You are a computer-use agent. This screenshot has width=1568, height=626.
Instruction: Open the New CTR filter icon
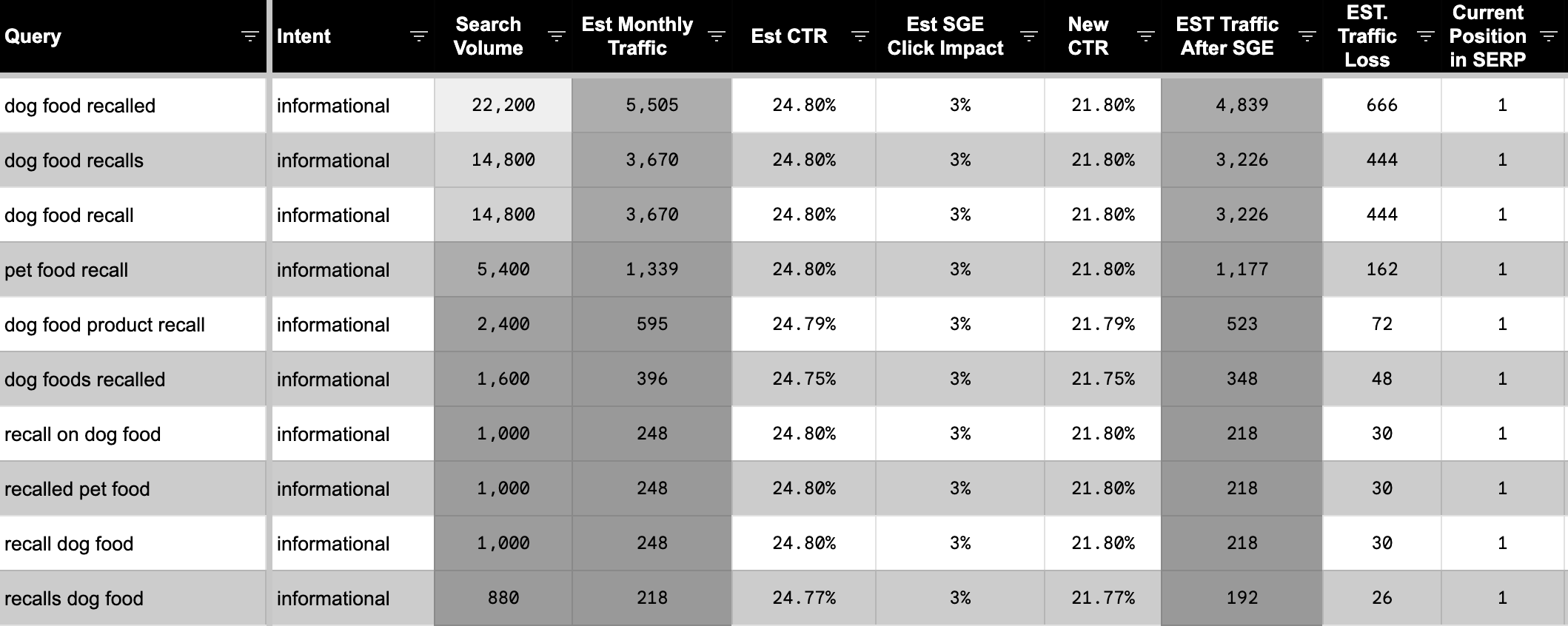point(1145,36)
